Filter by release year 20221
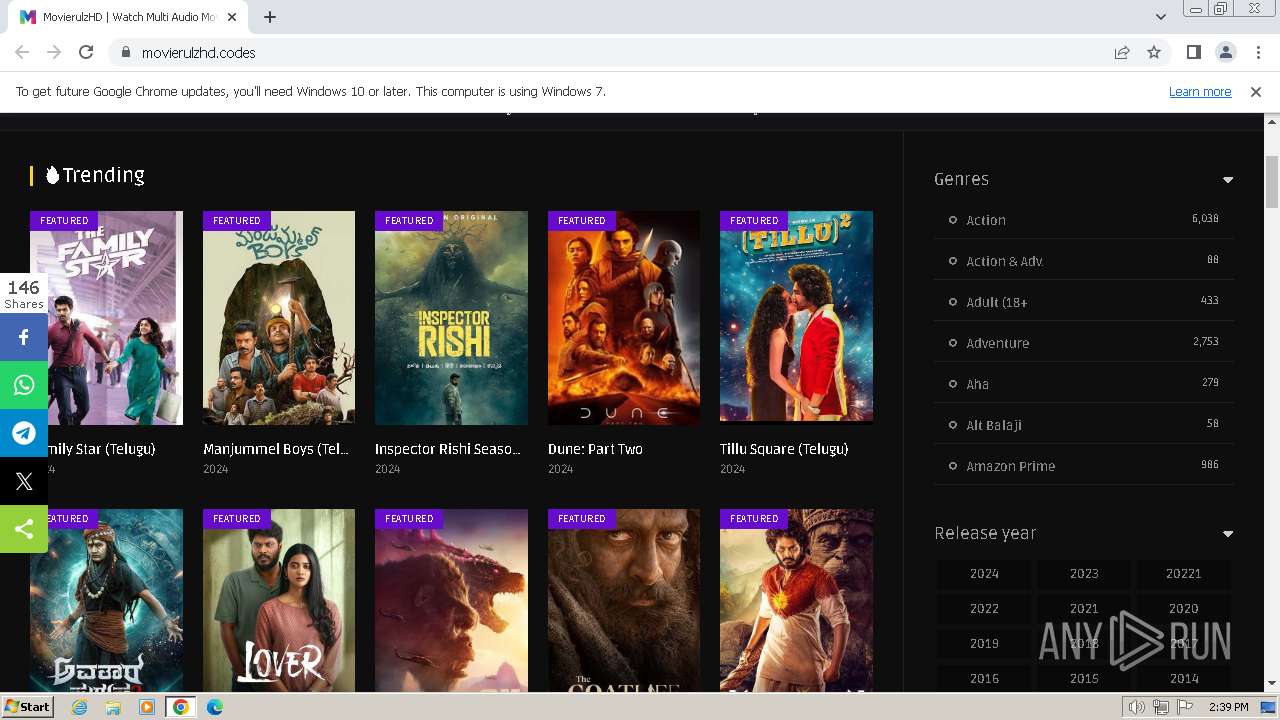The image size is (1280, 720). [x=1184, y=574]
